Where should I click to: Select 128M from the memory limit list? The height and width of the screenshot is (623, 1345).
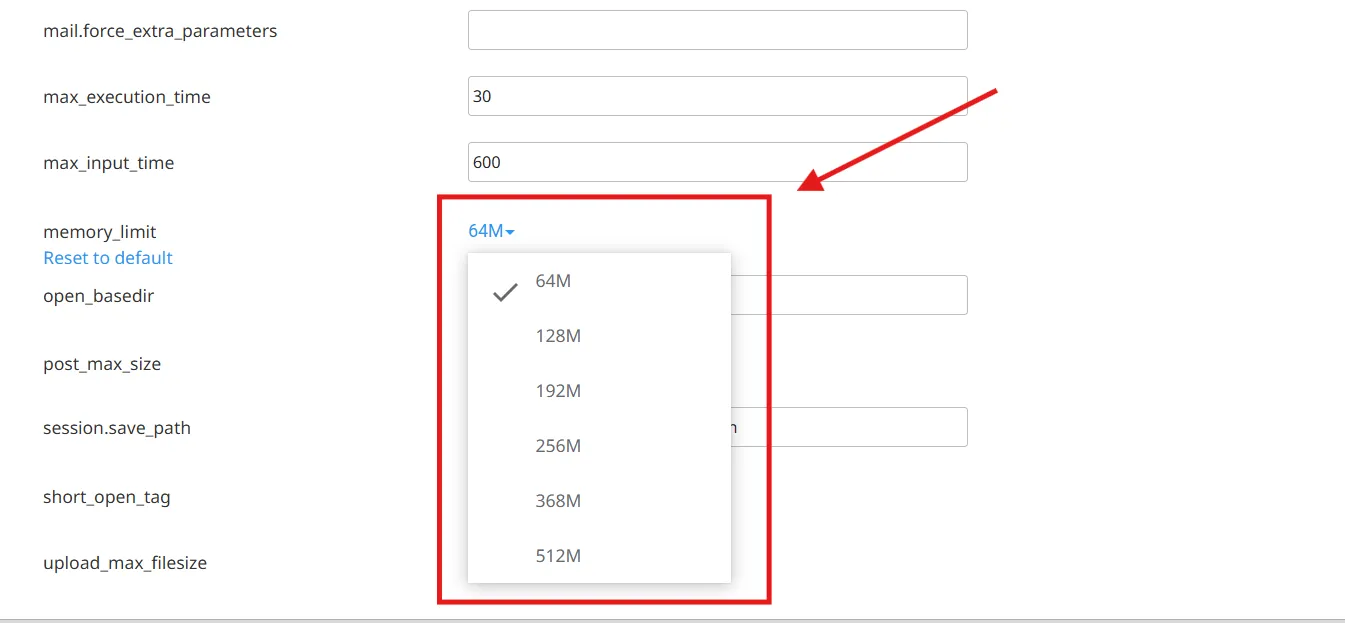pos(558,336)
